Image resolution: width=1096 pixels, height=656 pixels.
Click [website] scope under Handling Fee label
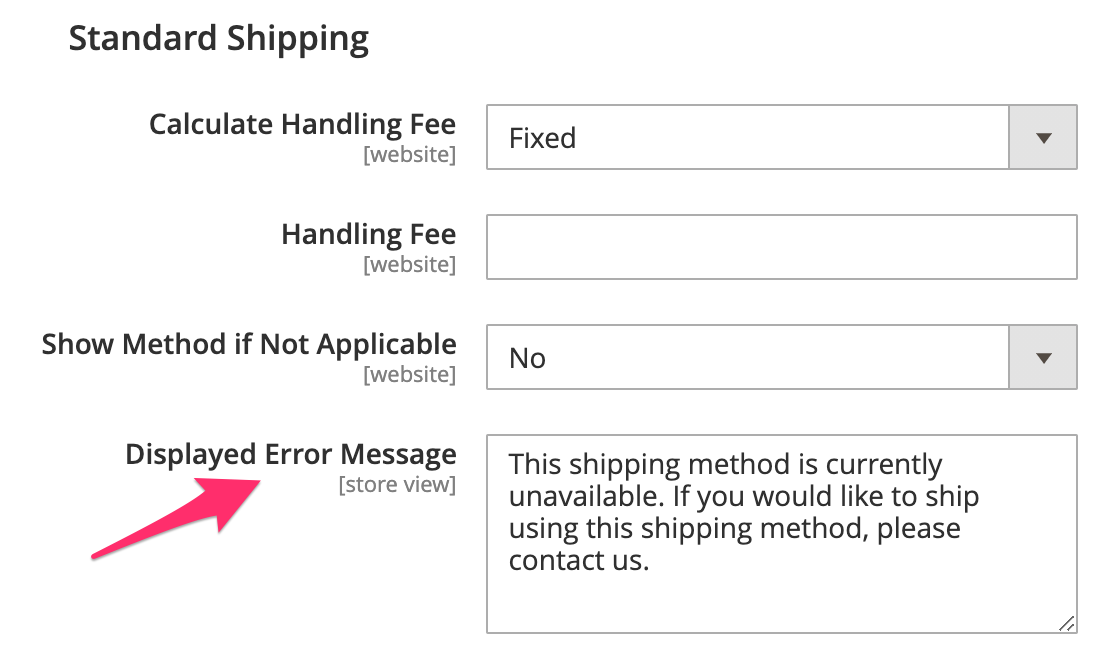click(x=409, y=265)
